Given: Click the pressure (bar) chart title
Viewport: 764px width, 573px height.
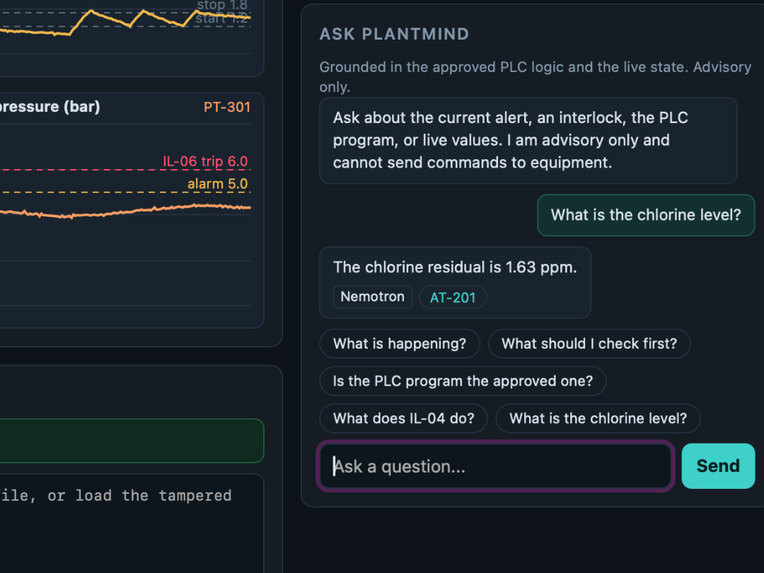Looking at the screenshot, I should click(x=50, y=107).
